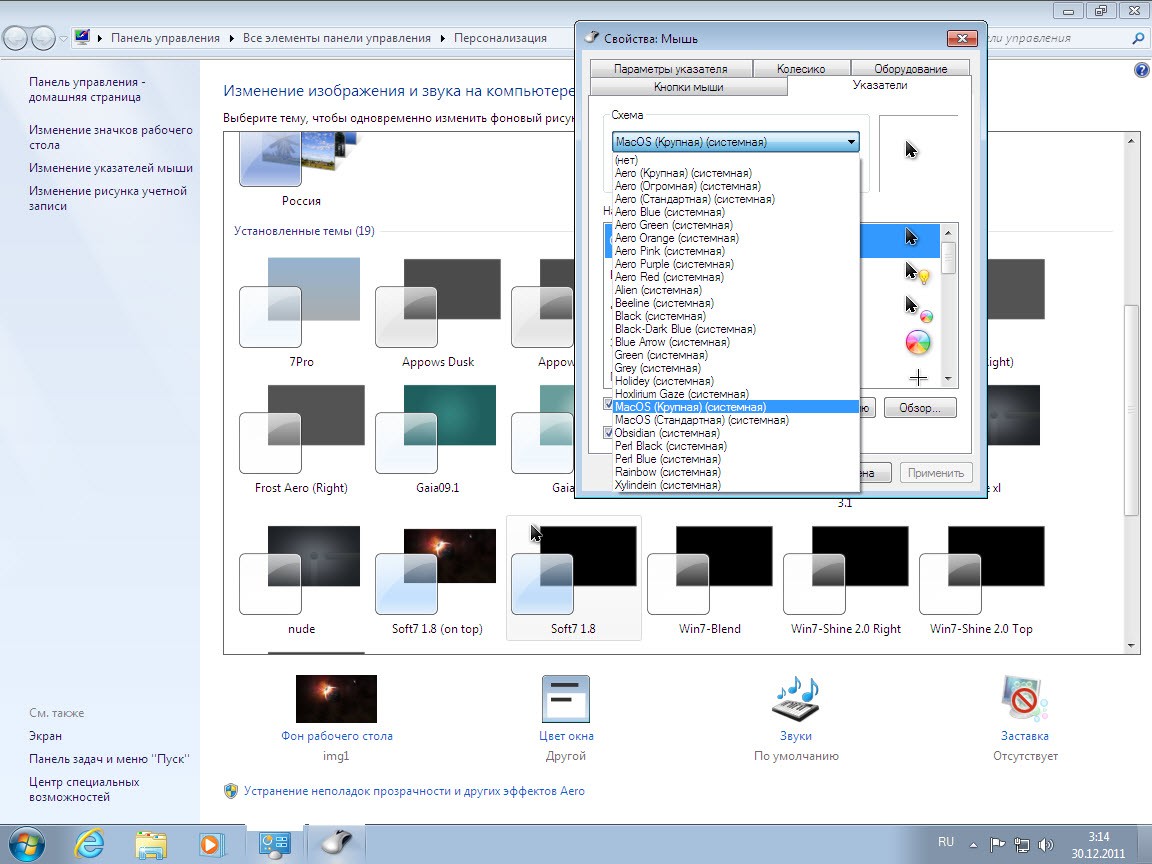Collapse the Схема dropdown arrow
This screenshot has height=864, width=1152.
click(851, 142)
